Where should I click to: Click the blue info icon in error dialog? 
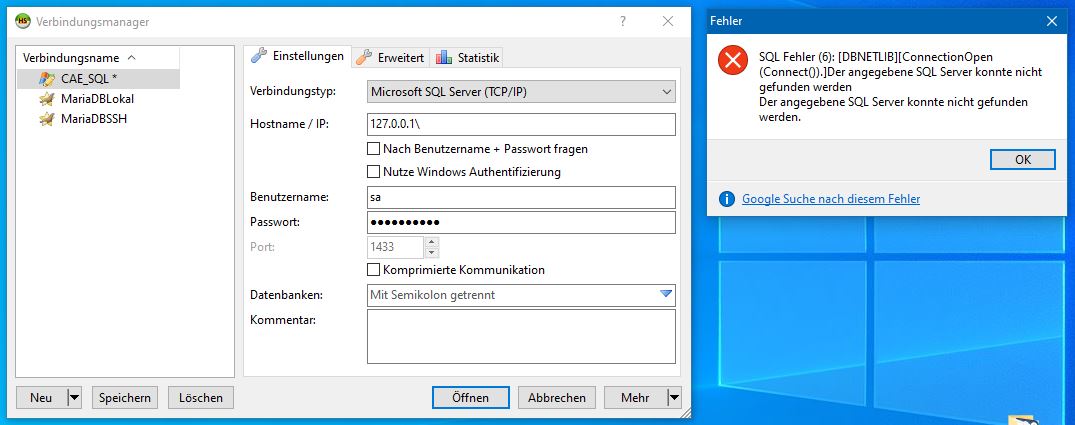tap(727, 199)
